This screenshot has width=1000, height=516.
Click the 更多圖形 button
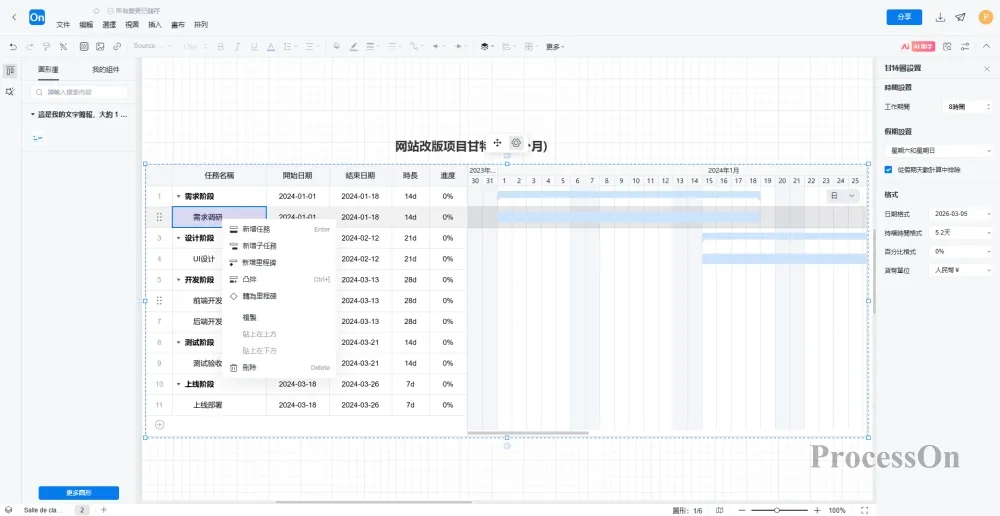pos(78,493)
